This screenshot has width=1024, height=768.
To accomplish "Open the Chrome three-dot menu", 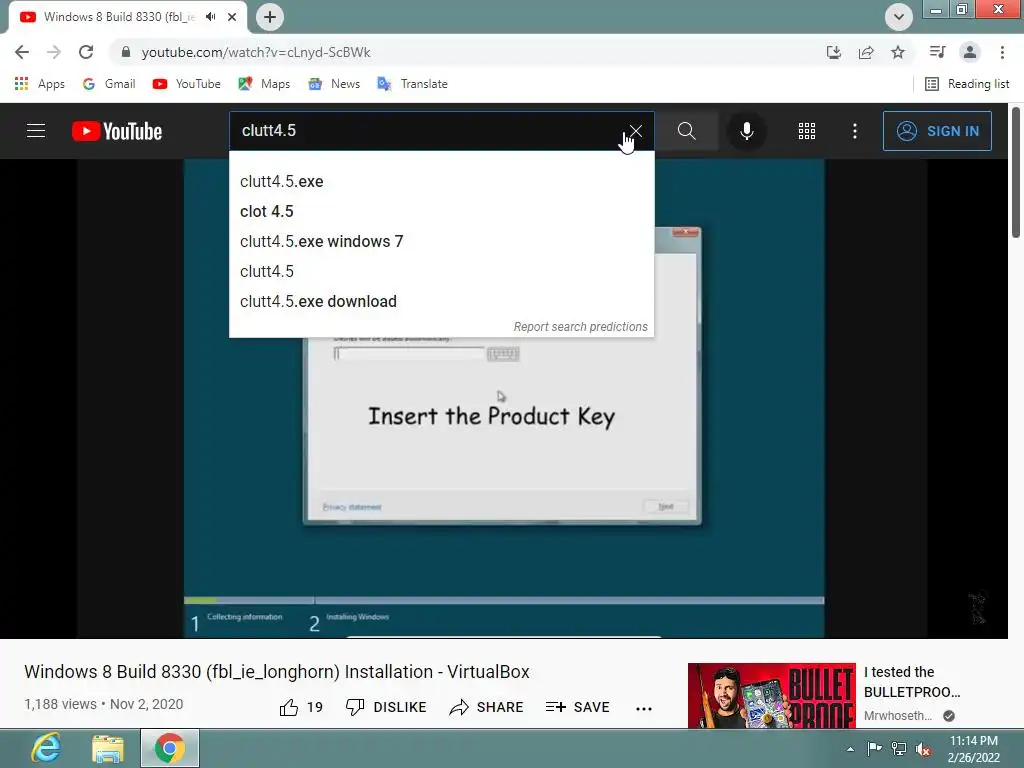I will point(1002,52).
